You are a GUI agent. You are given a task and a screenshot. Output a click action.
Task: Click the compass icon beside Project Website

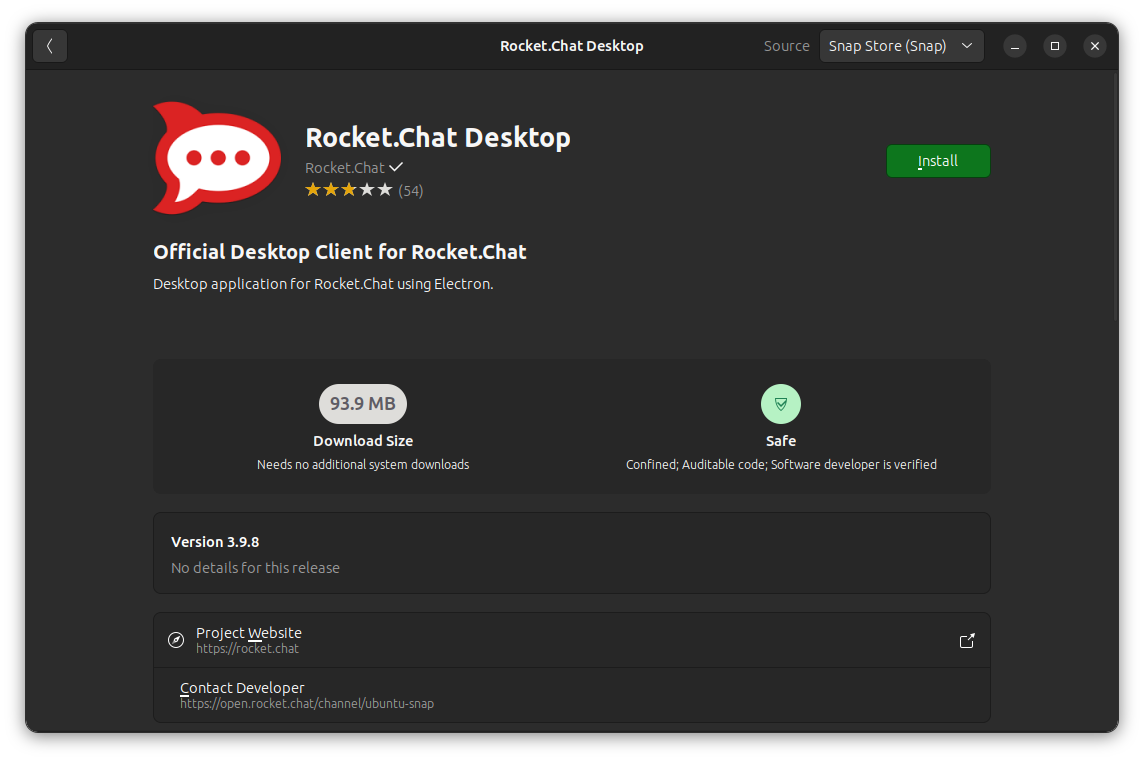[x=176, y=640]
